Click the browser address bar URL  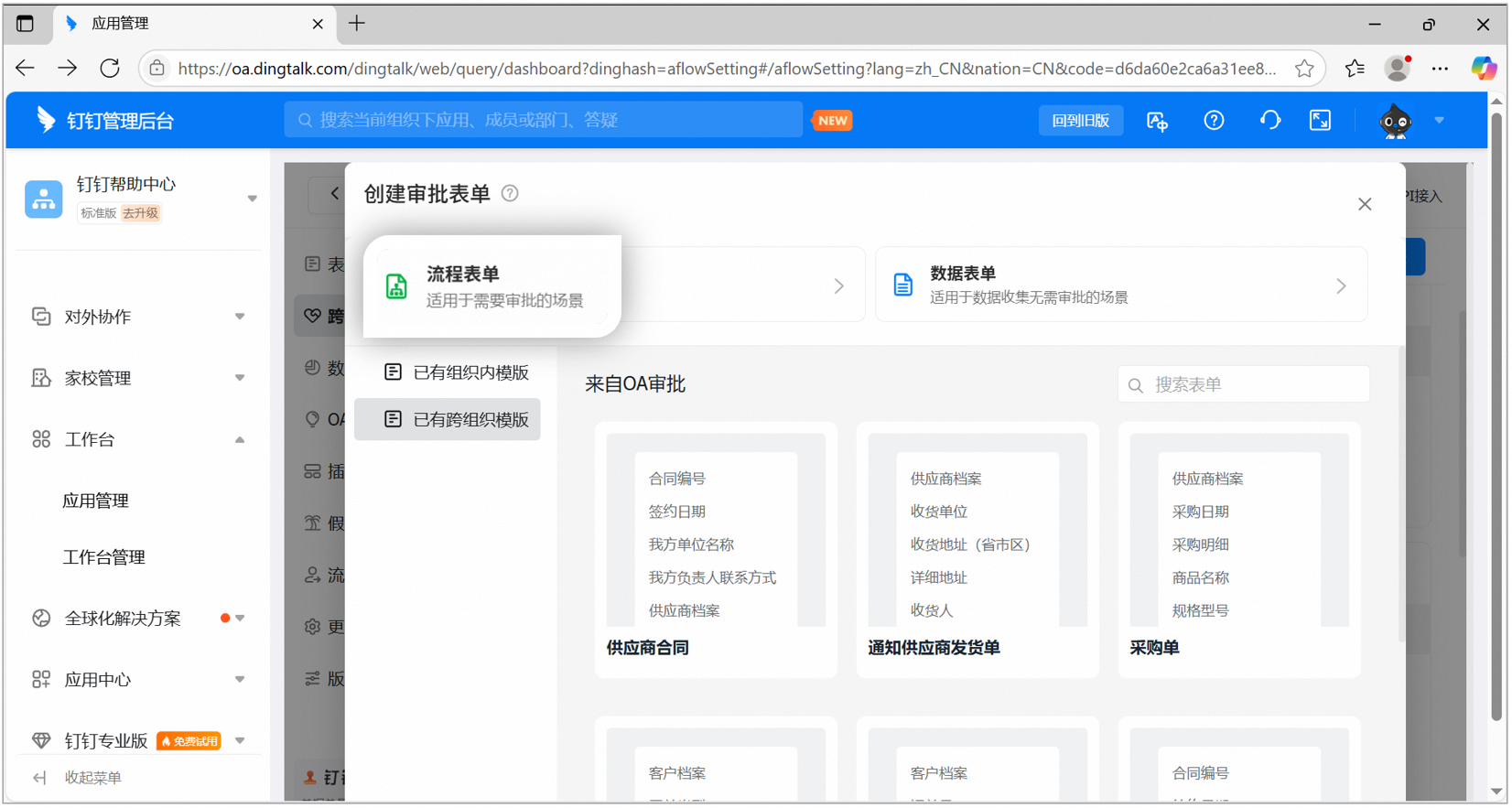726,69
